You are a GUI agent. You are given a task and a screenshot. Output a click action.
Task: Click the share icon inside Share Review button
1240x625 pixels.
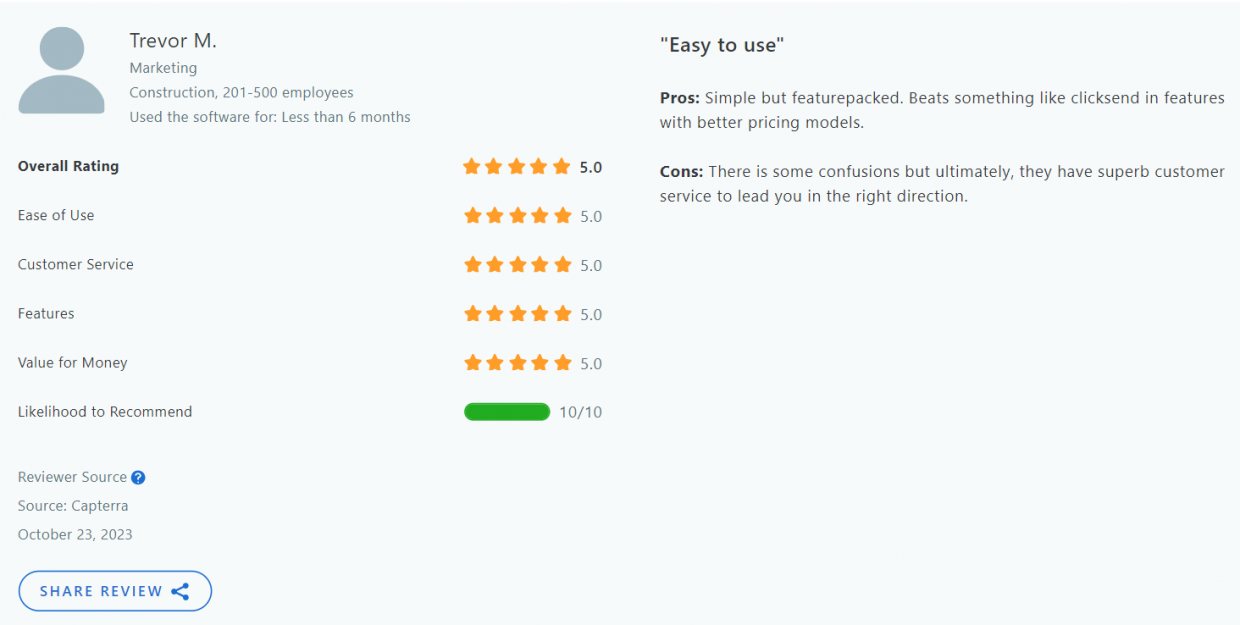tap(180, 591)
